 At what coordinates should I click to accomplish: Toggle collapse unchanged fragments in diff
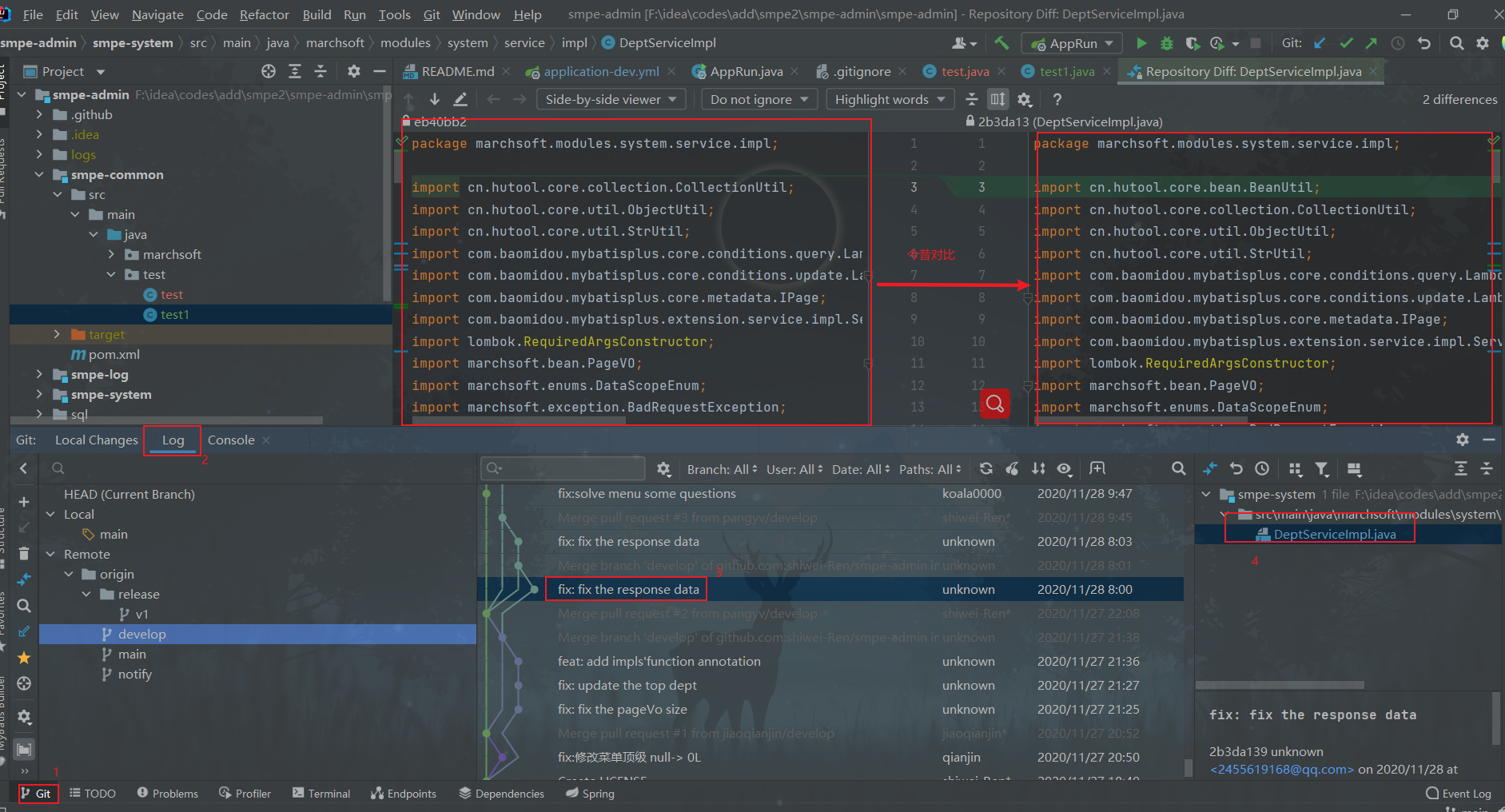tap(972, 99)
